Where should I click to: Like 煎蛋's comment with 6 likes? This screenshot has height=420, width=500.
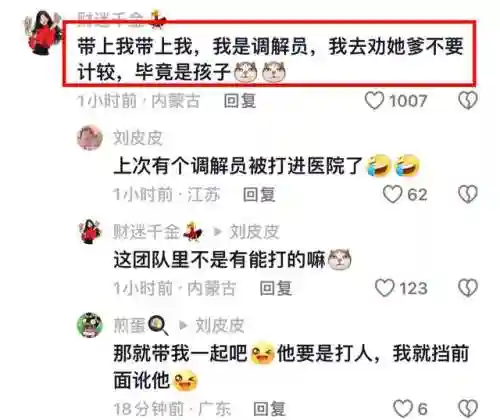tap(403, 409)
